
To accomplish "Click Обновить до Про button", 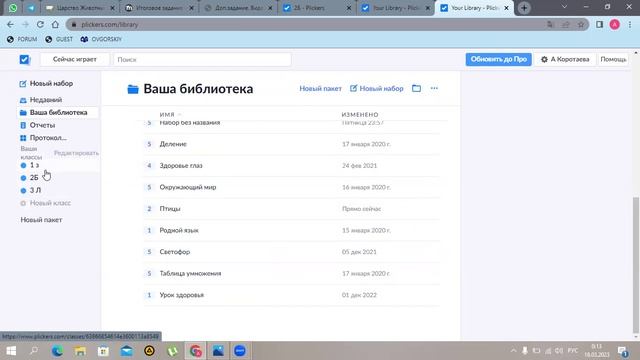I will click(498, 59).
